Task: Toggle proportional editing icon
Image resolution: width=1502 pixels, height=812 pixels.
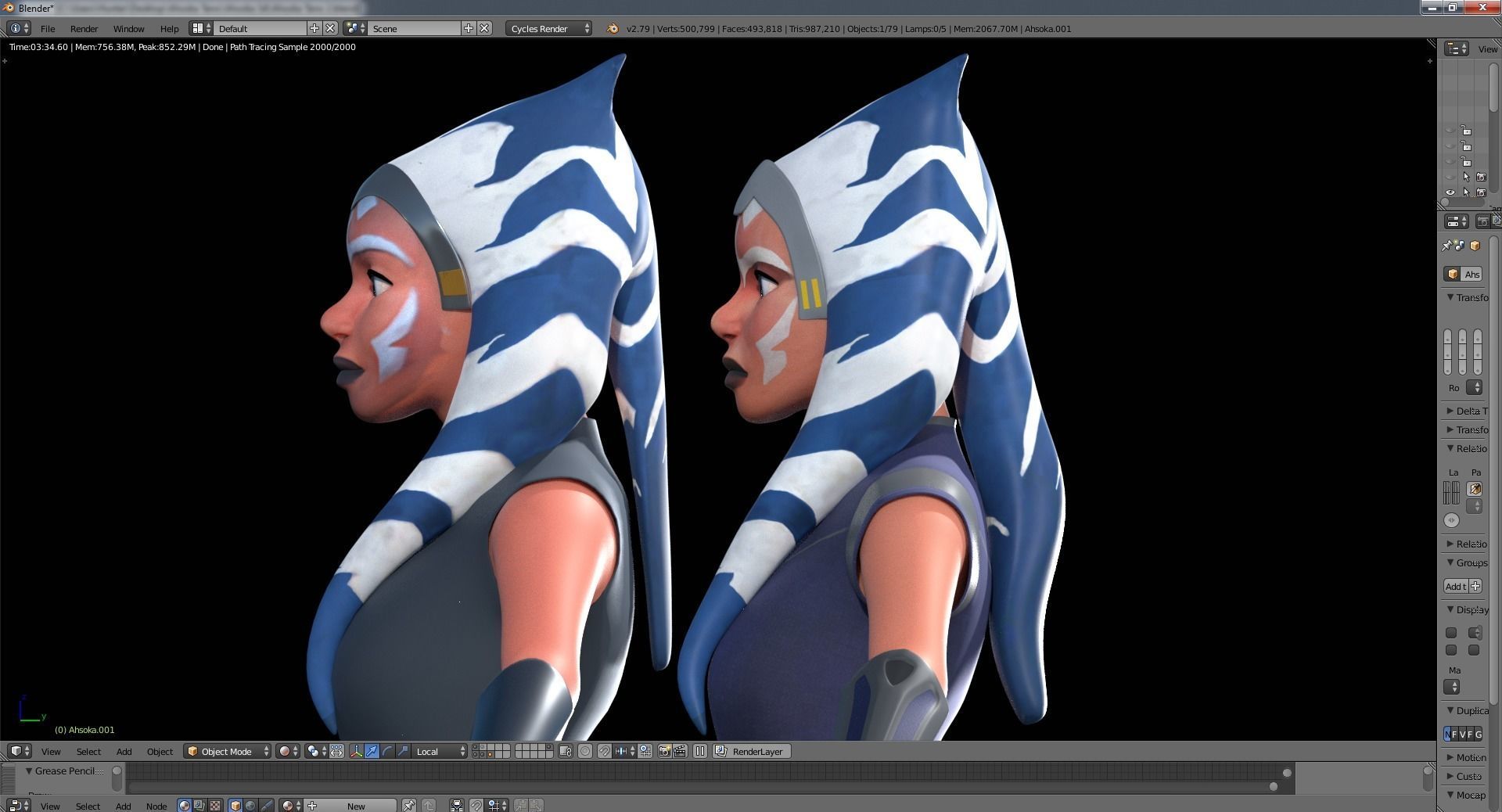Action: [585, 752]
